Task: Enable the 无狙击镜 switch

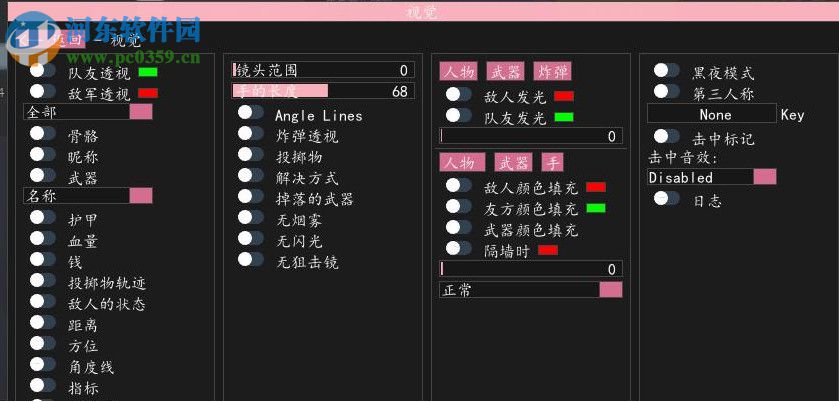Action: tap(251, 259)
